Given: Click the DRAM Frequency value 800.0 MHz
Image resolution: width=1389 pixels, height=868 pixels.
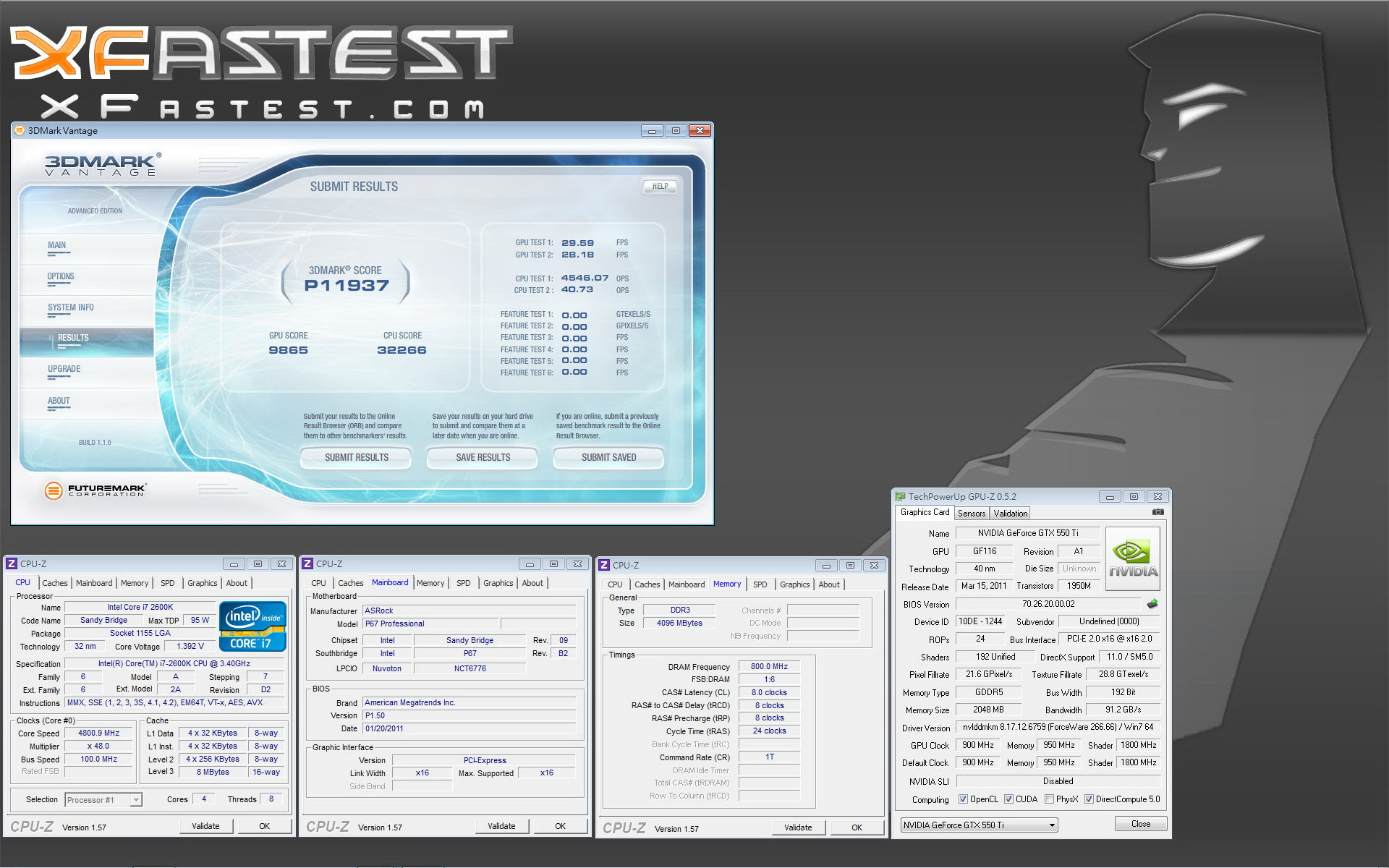Looking at the screenshot, I should 769,667.
